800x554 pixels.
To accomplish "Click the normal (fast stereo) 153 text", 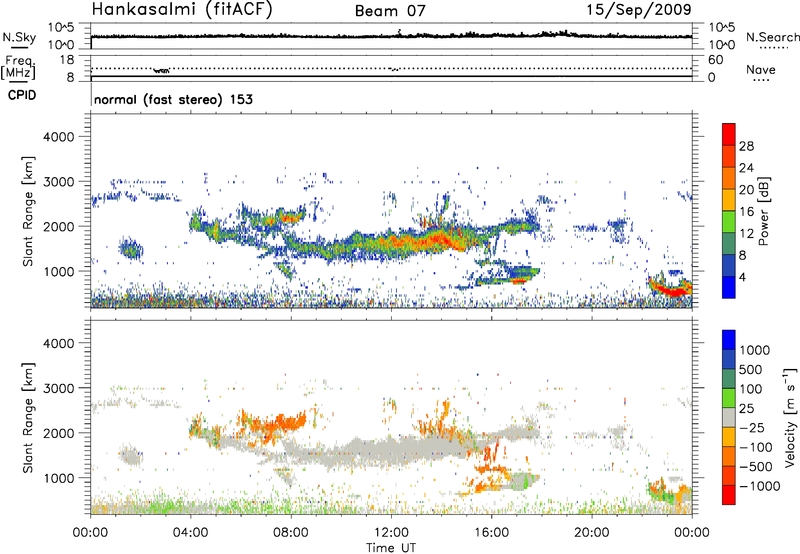I will pos(173,99).
